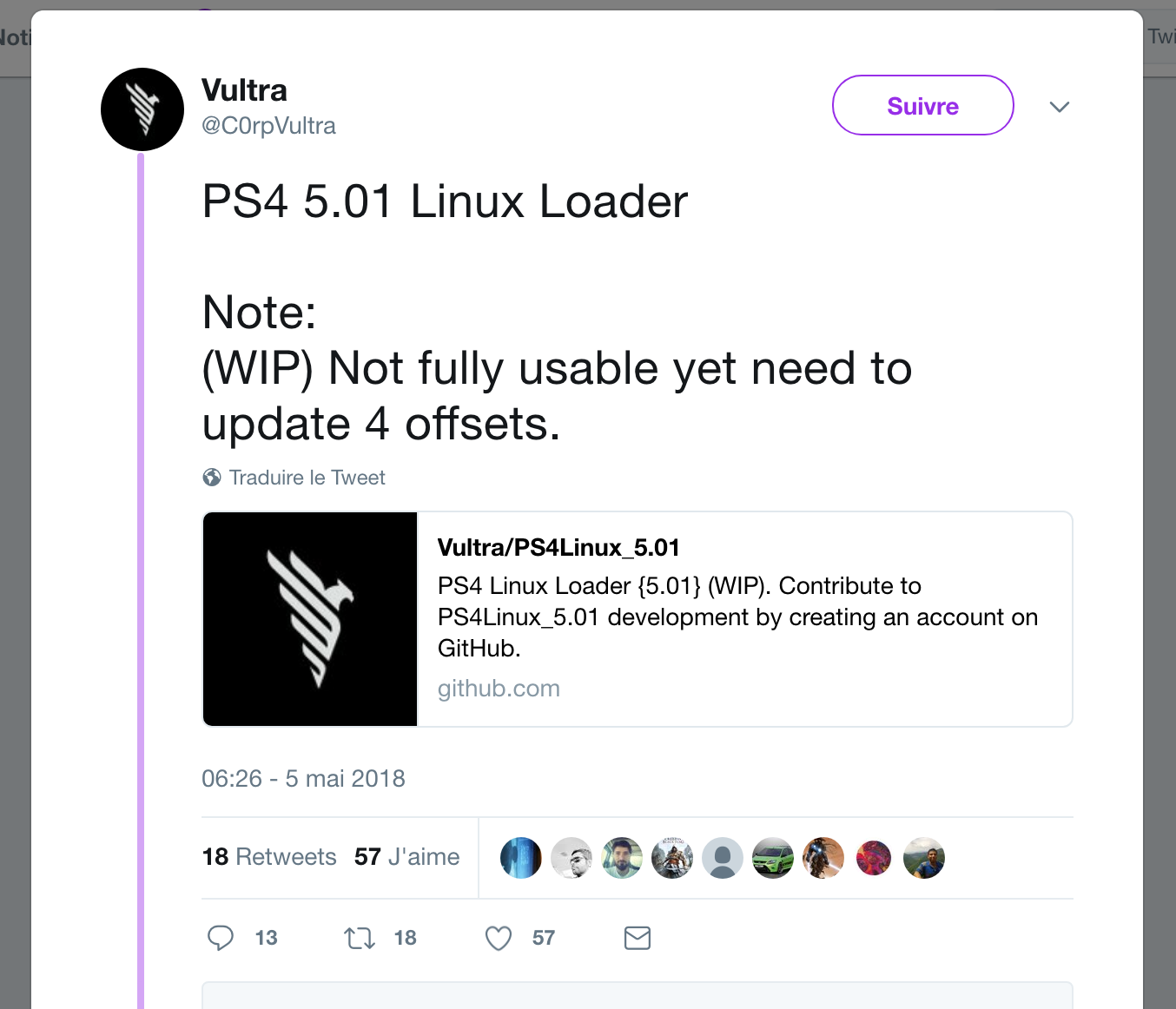Click the retweet arrows icon
The width and height of the screenshot is (1176, 1009).
pyautogui.click(x=360, y=938)
